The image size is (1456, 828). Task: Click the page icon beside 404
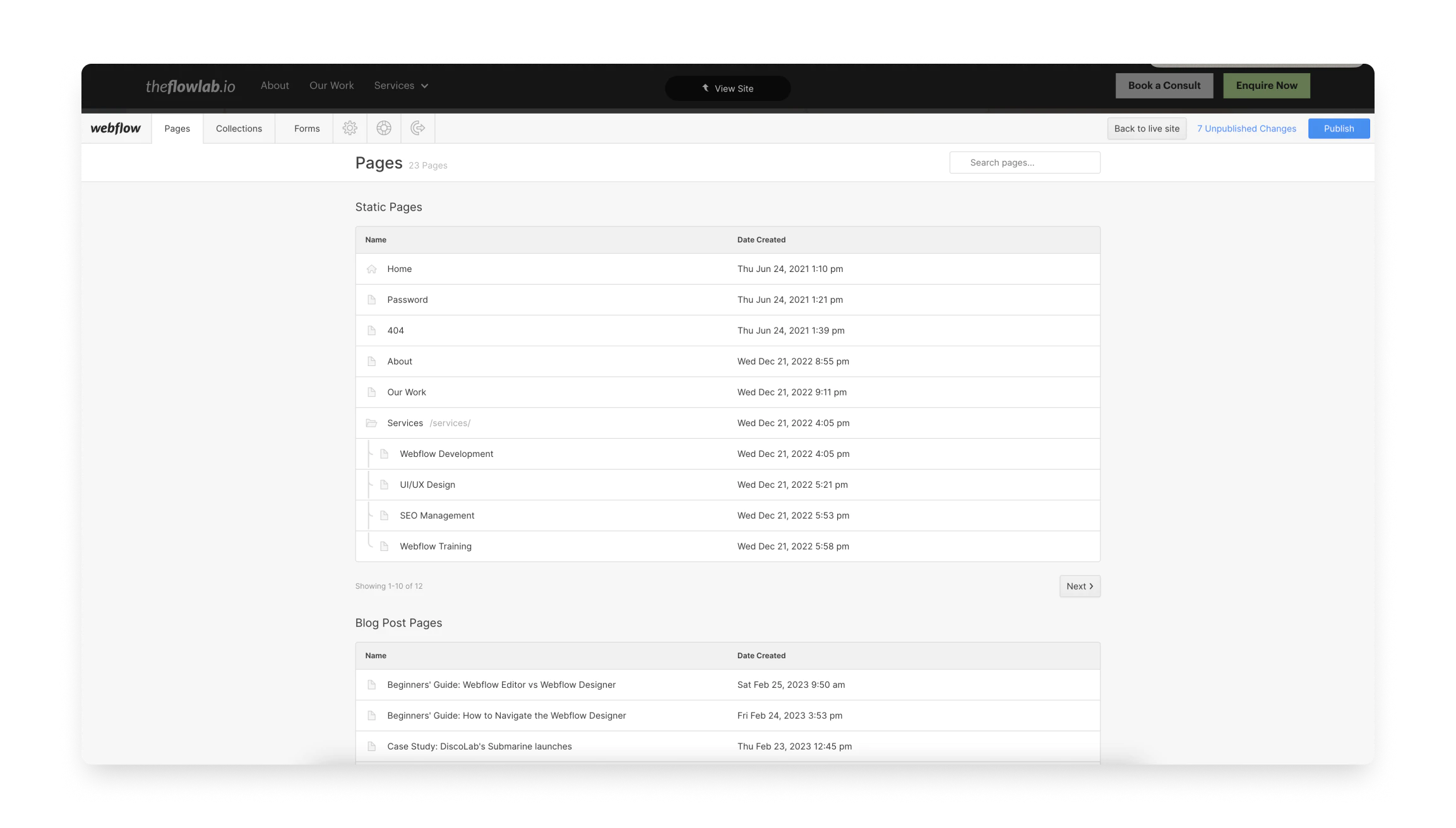coord(371,331)
